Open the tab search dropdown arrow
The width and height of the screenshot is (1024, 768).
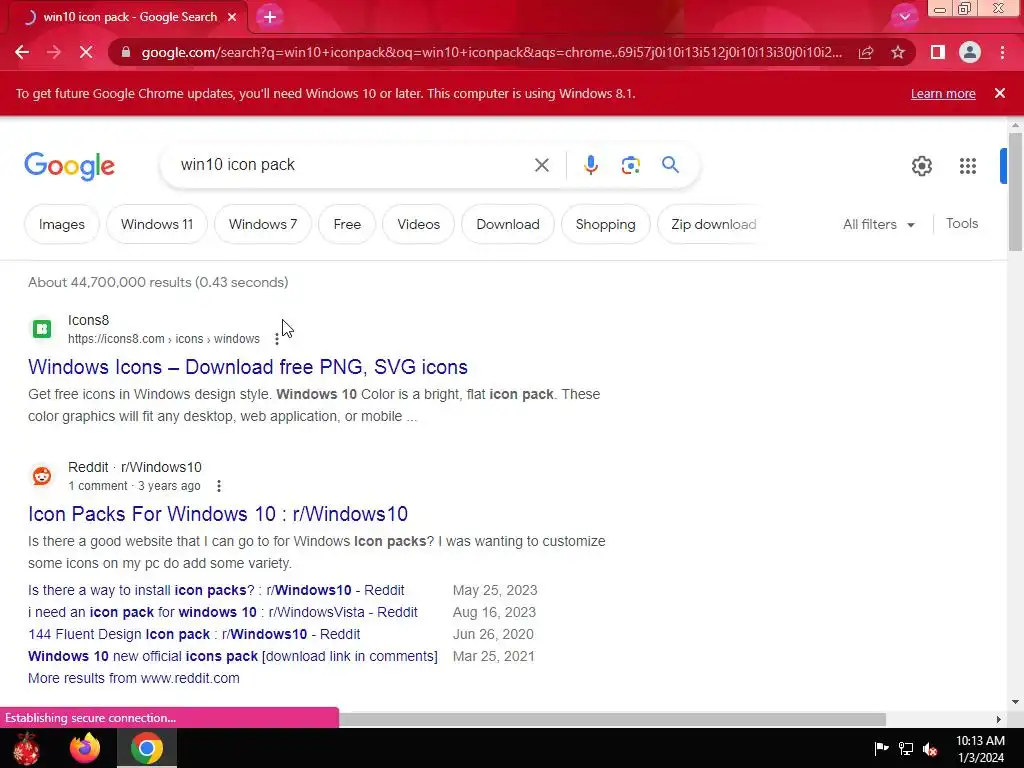904,17
